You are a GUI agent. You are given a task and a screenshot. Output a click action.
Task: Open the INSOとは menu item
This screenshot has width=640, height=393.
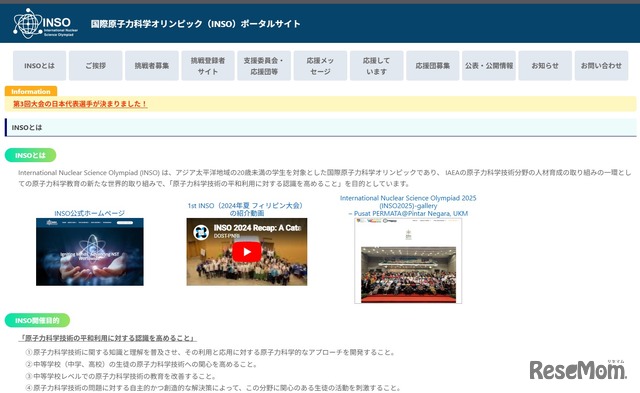click(x=39, y=66)
